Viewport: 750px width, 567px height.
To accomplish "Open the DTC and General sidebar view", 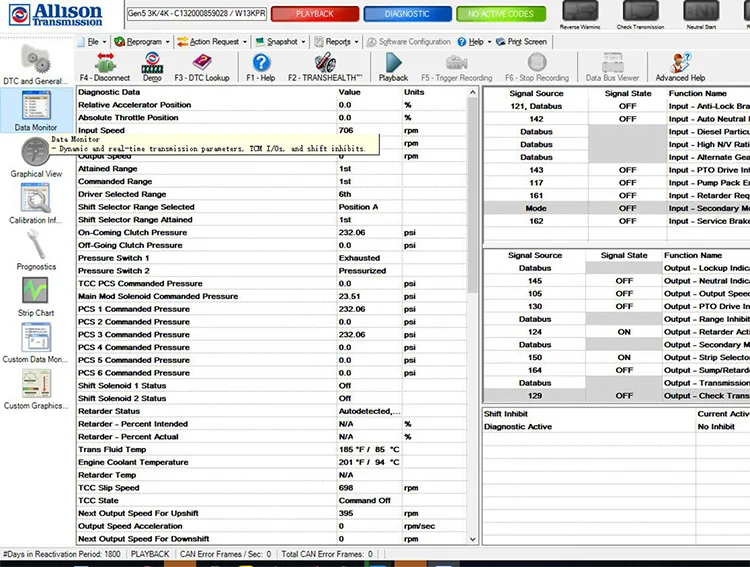I will [35, 63].
